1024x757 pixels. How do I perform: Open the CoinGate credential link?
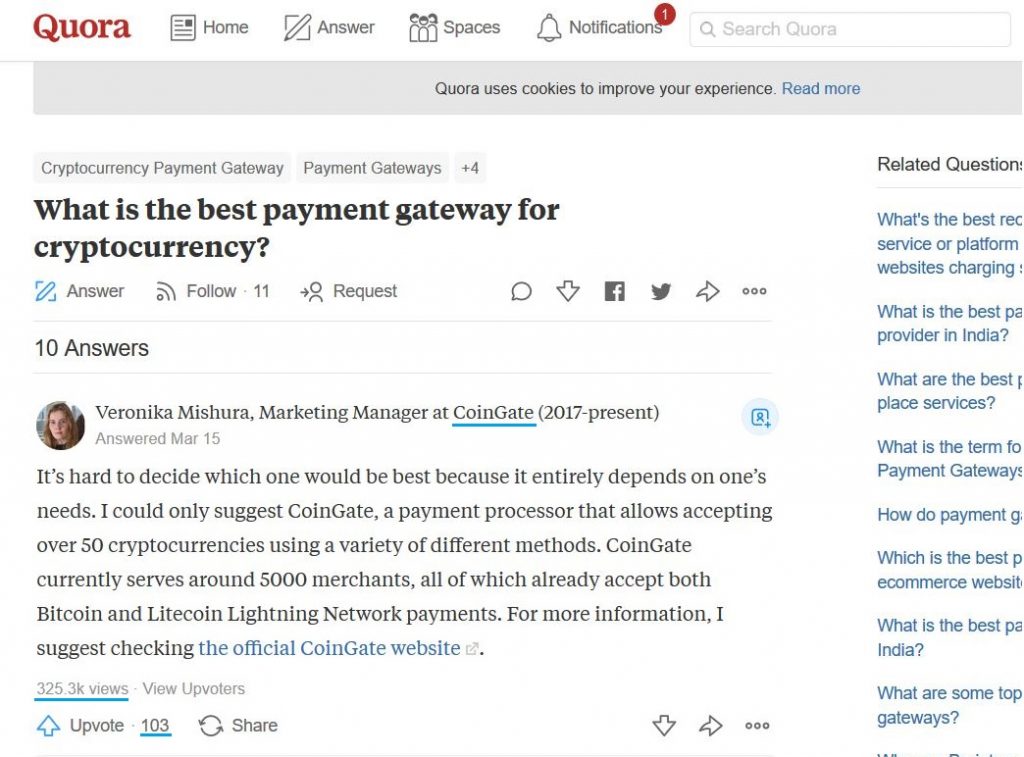[x=494, y=413]
